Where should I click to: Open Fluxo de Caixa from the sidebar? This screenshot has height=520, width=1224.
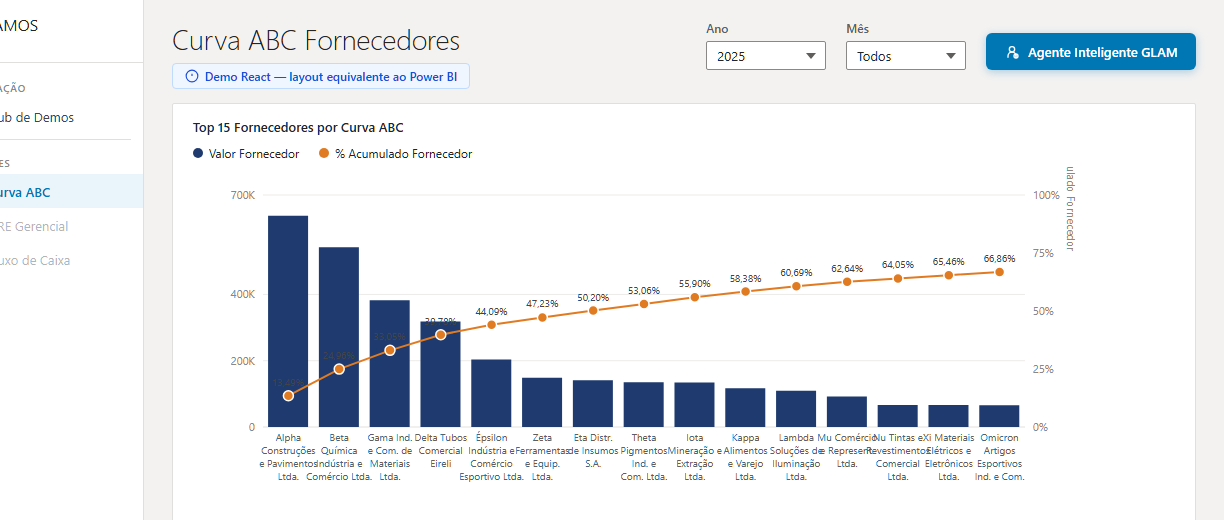tap(36, 261)
